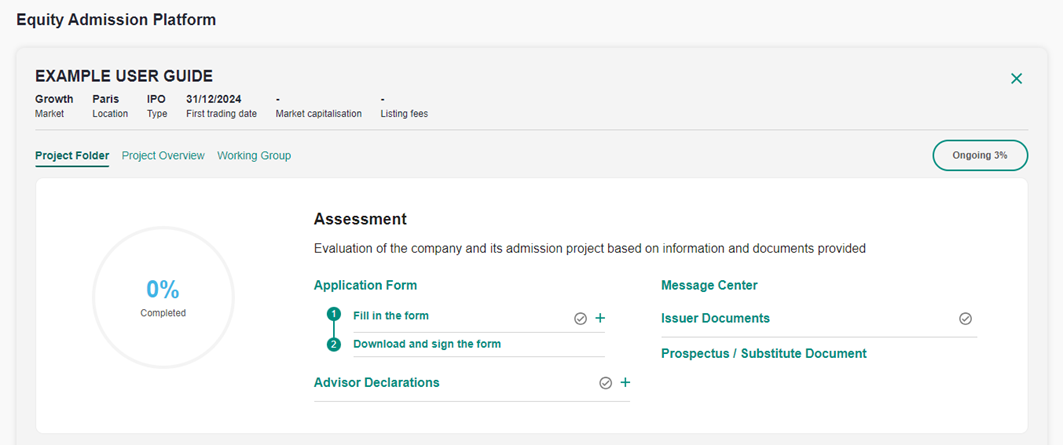The width and height of the screenshot is (1063, 445).
Task: Open the Working Group tab
Action: point(254,156)
